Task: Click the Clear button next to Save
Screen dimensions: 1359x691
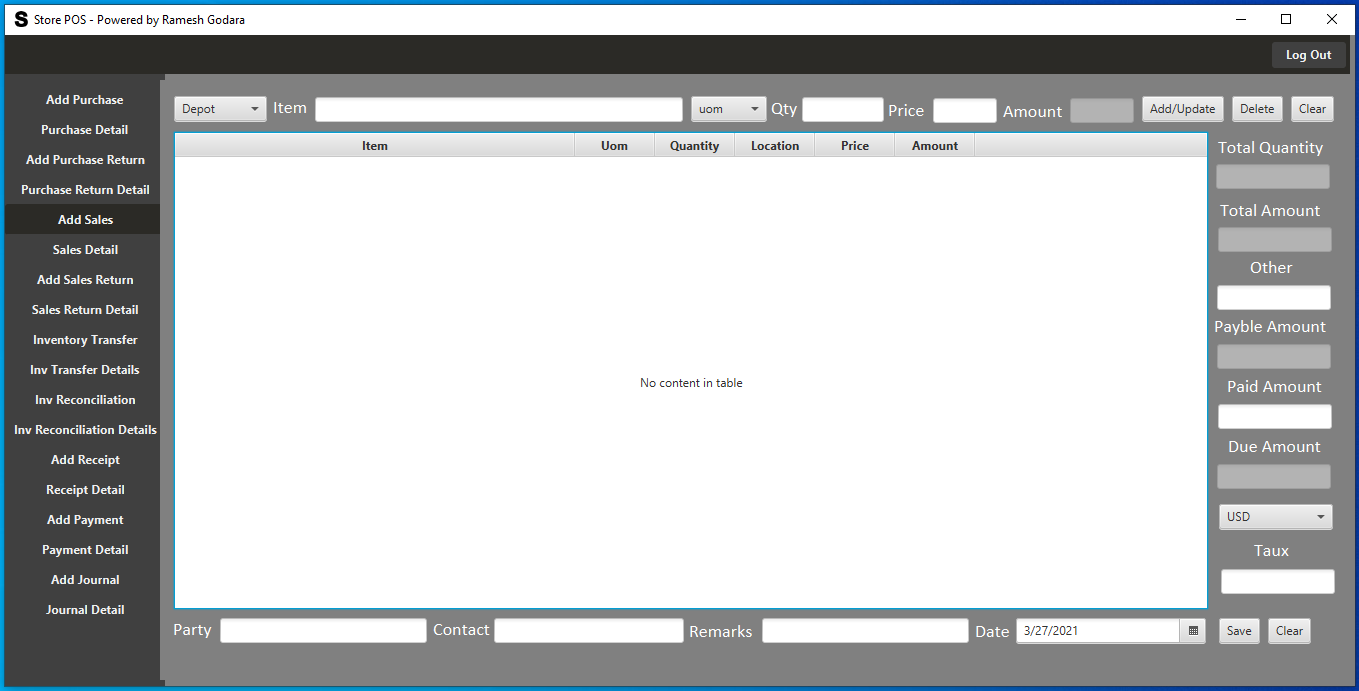Action: coord(1289,631)
